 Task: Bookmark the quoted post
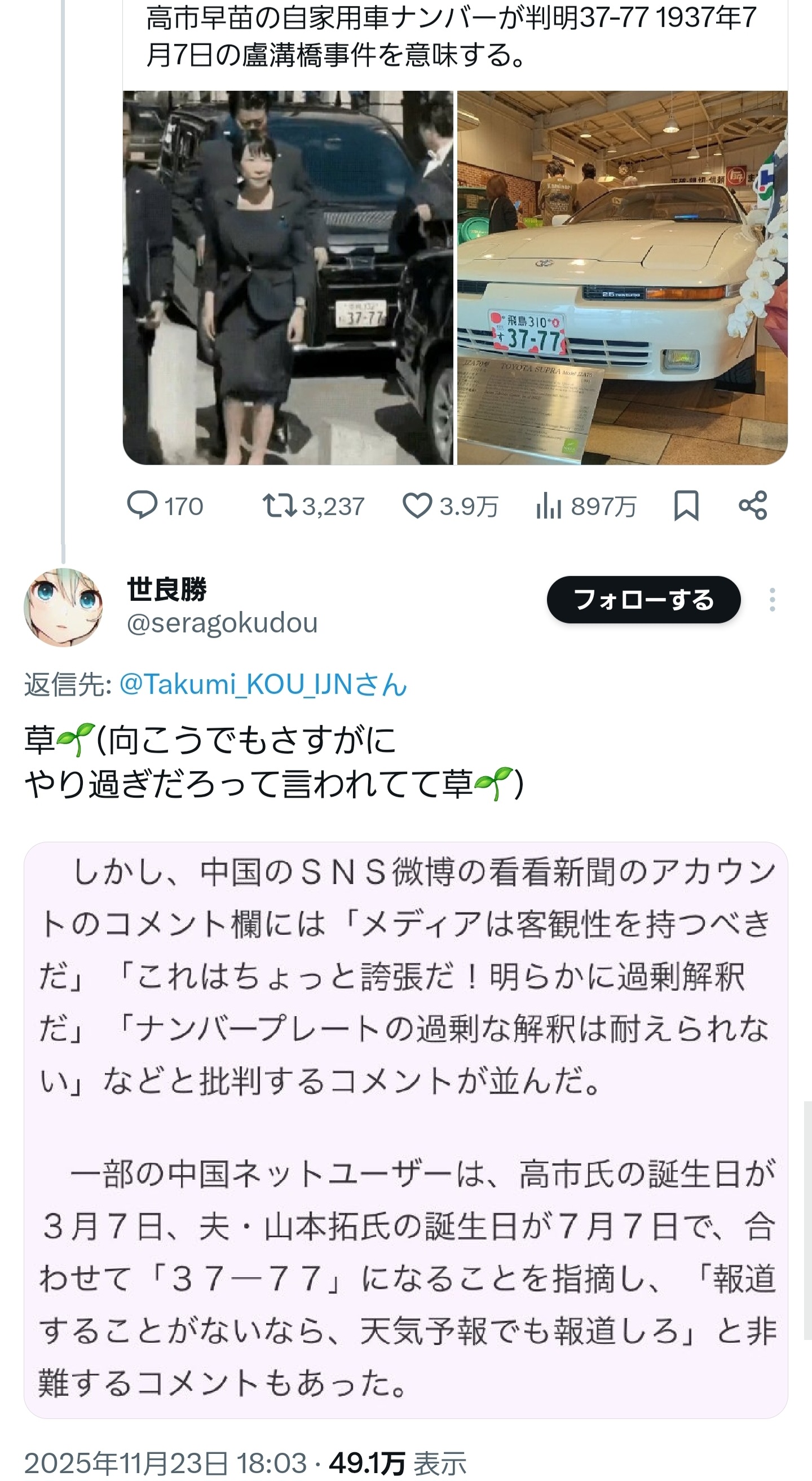pyautogui.click(x=686, y=506)
